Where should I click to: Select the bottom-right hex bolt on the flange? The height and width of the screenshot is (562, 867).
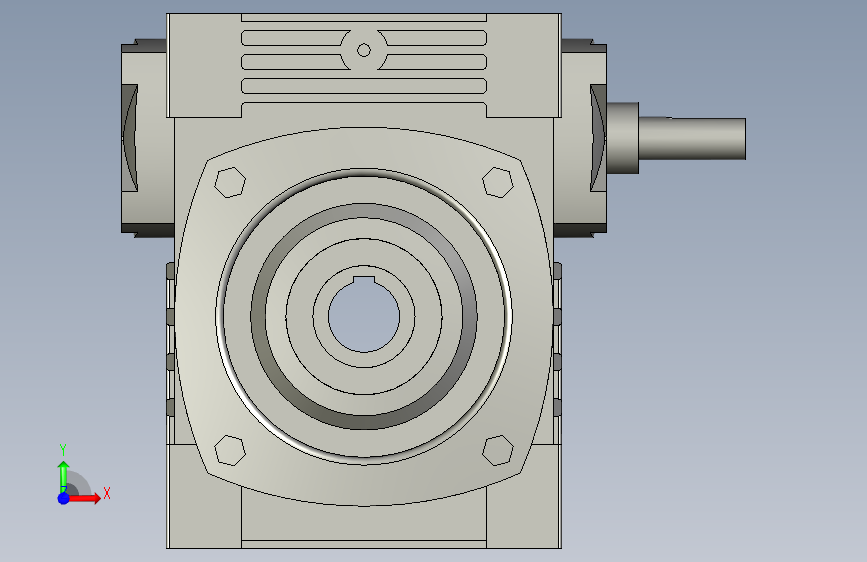(498, 450)
